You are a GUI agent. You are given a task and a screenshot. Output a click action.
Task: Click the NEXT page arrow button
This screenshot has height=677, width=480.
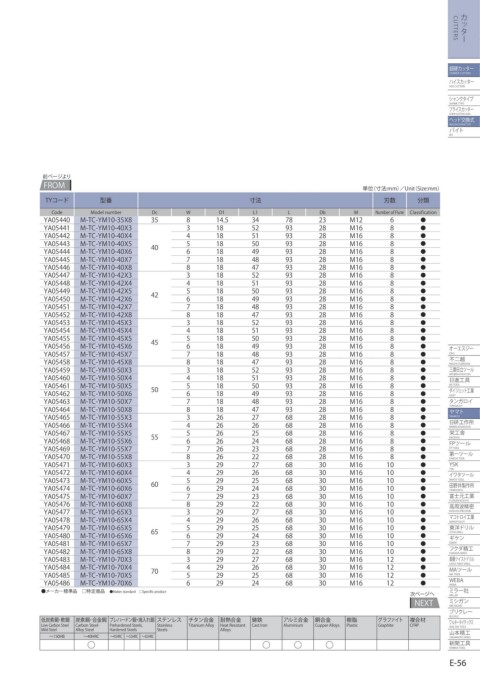coord(424,603)
